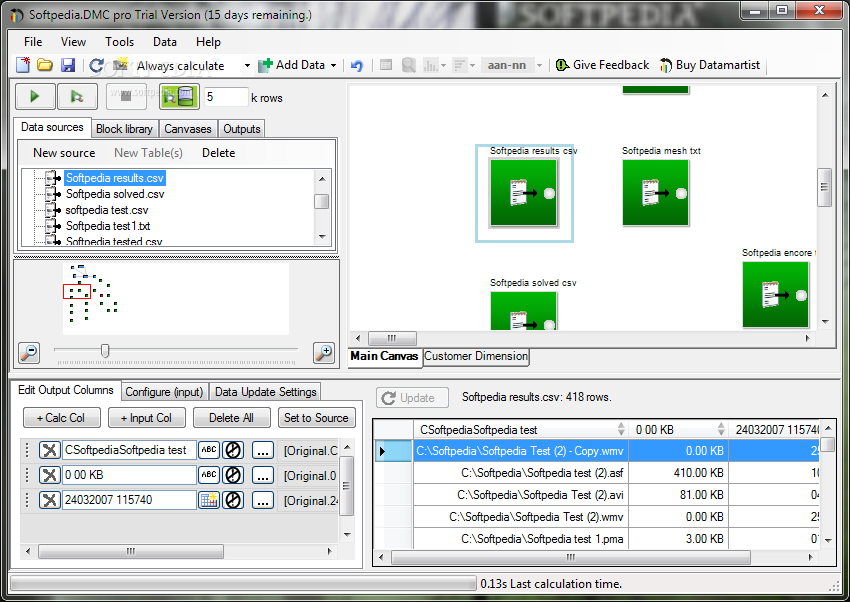
Task: Click the k rows number input field
Action: tap(226, 98)
